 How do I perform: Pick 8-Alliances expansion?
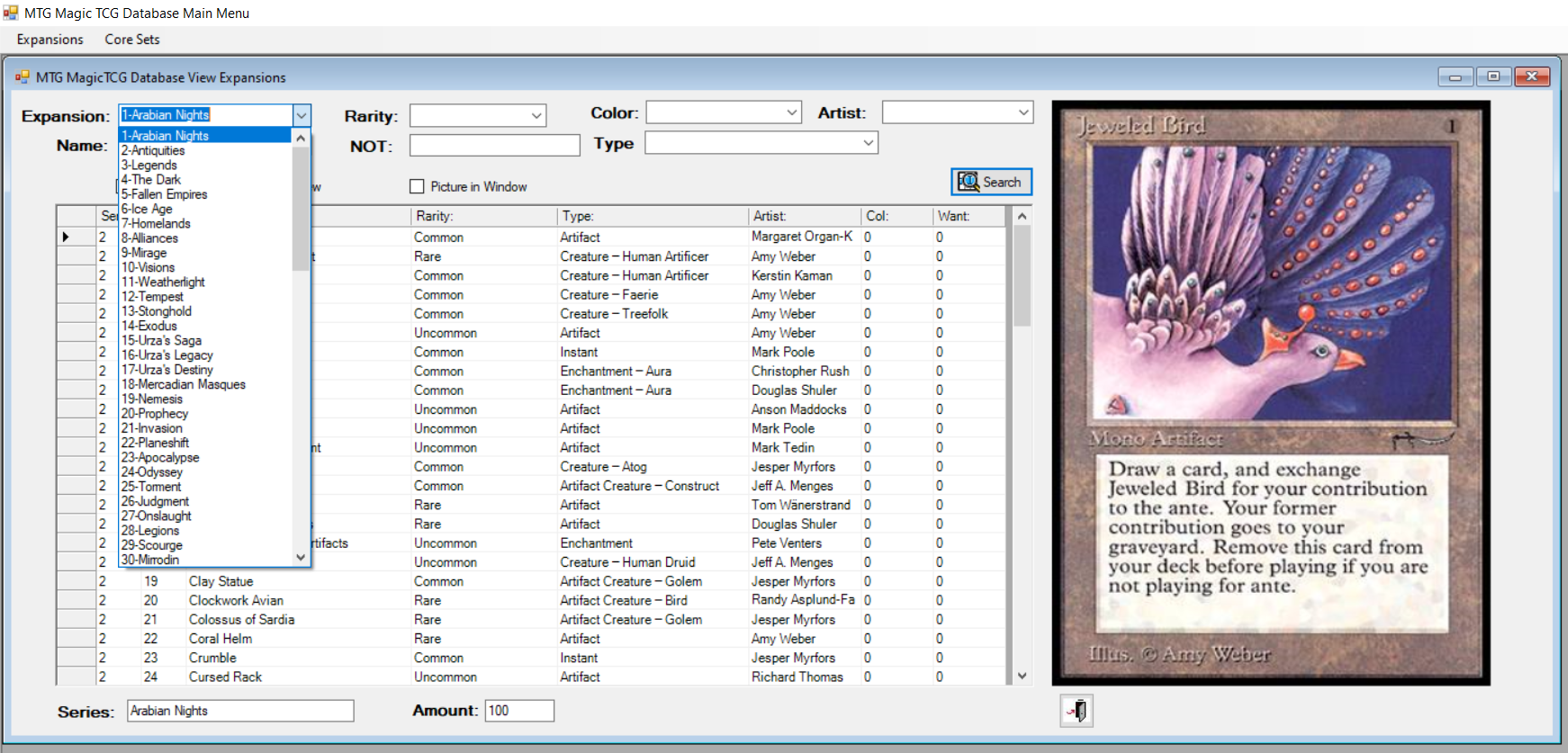(206, 238)
